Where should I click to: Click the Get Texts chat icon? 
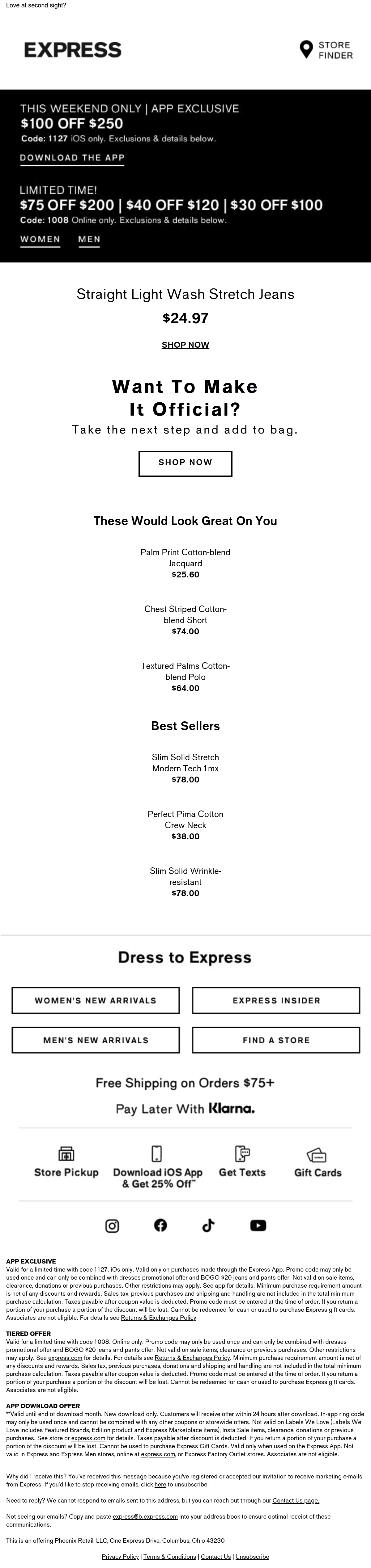coord(242,1154)
